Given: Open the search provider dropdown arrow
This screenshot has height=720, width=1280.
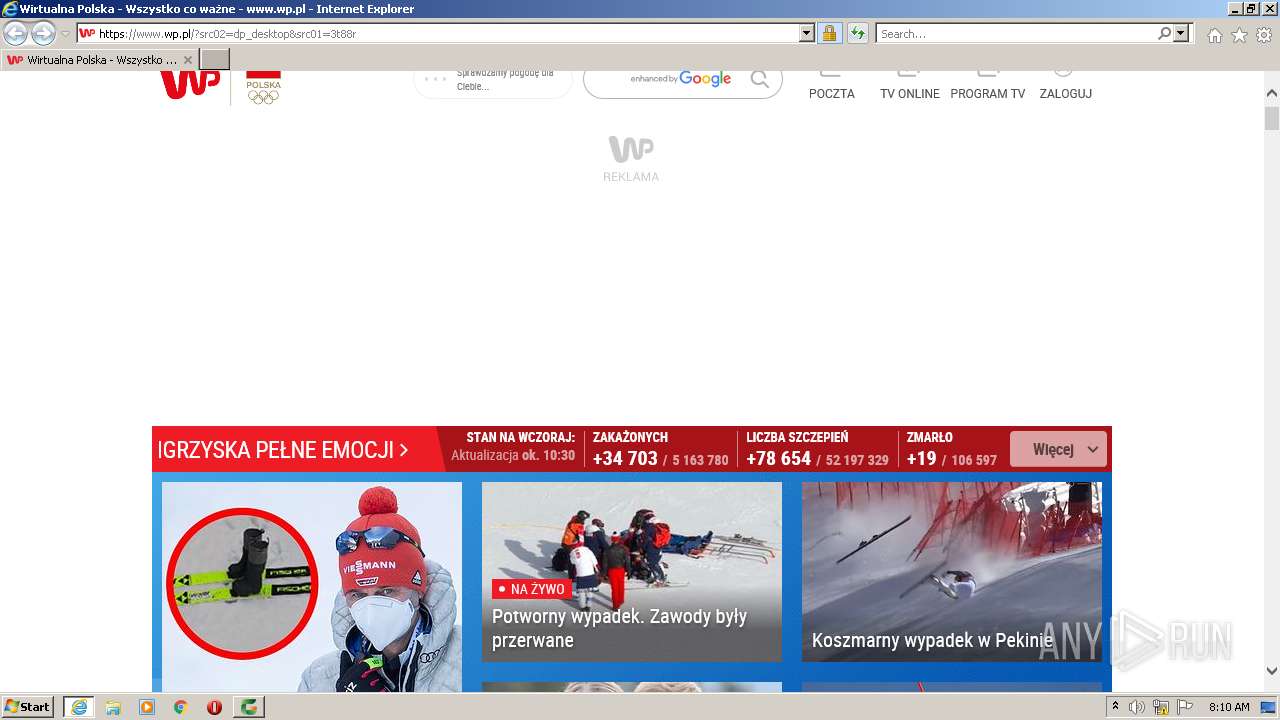Looking at the screenshot, I should point(1181,33).
